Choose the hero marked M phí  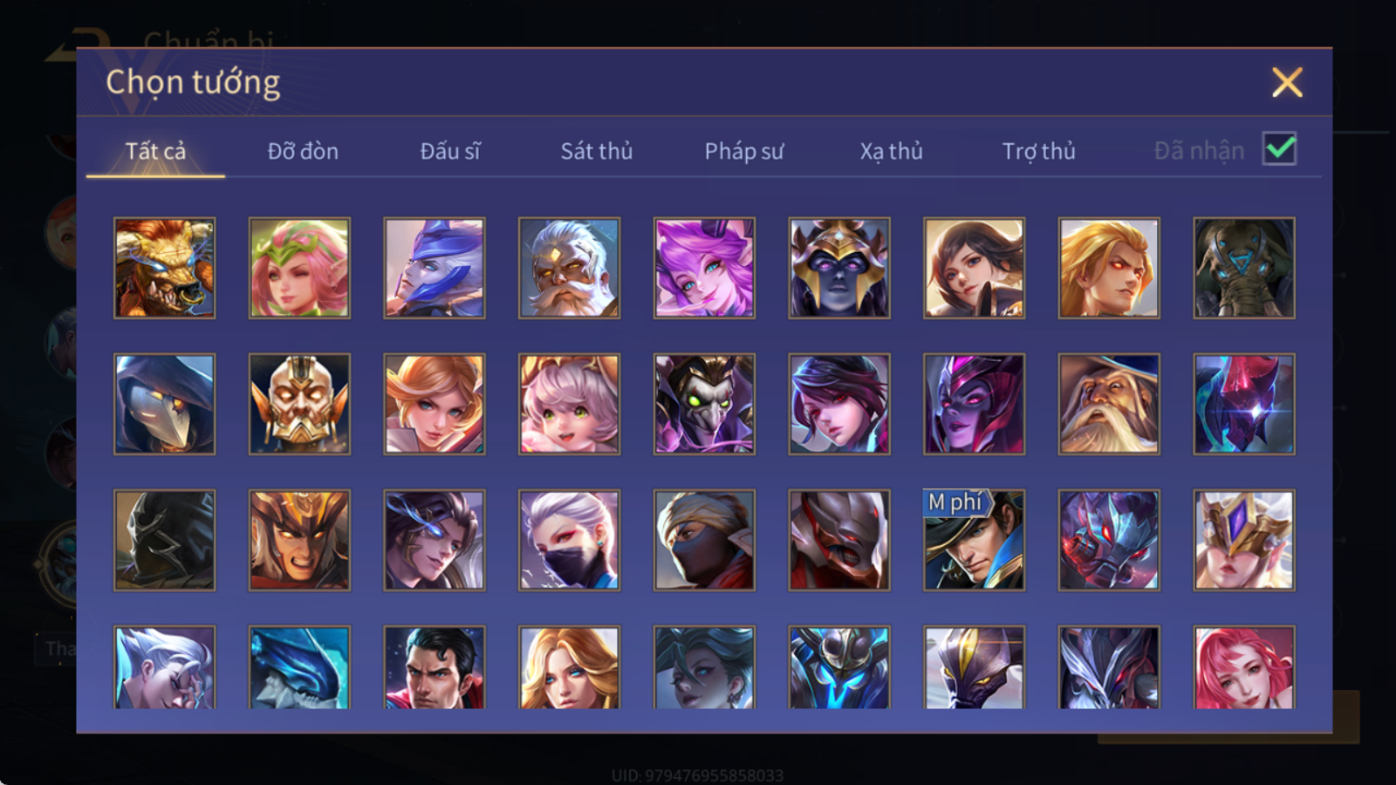(974, 540)
